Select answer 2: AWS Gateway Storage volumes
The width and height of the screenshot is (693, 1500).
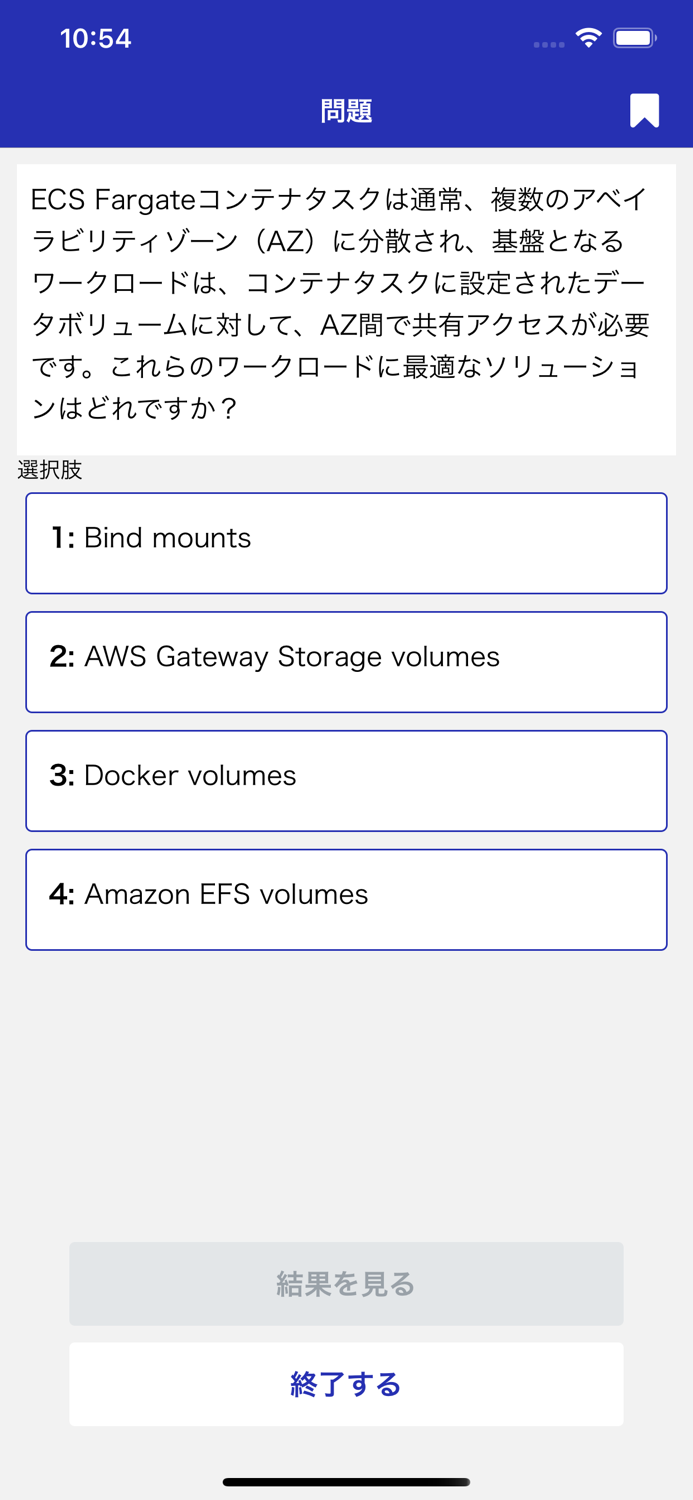coord(346,662)
